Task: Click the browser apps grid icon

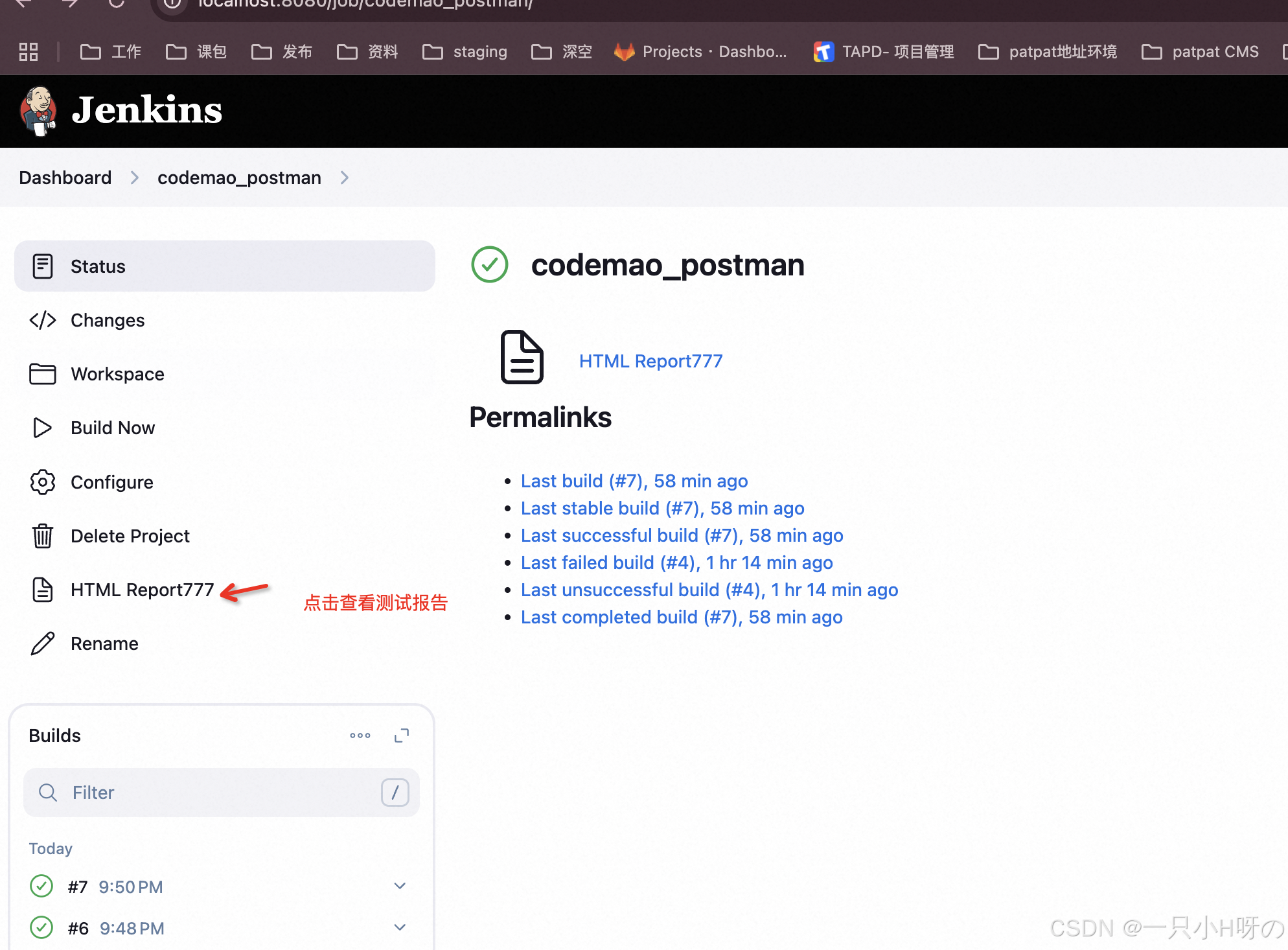Action: tap(29, 52)
